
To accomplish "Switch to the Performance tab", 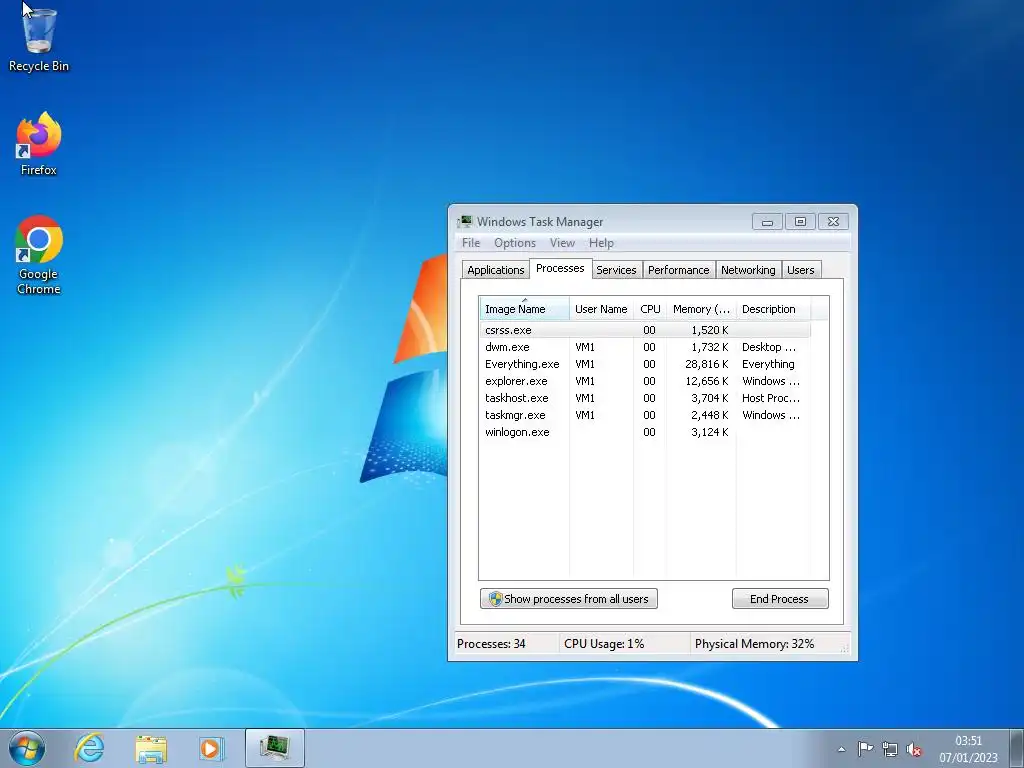I will 679,270.
